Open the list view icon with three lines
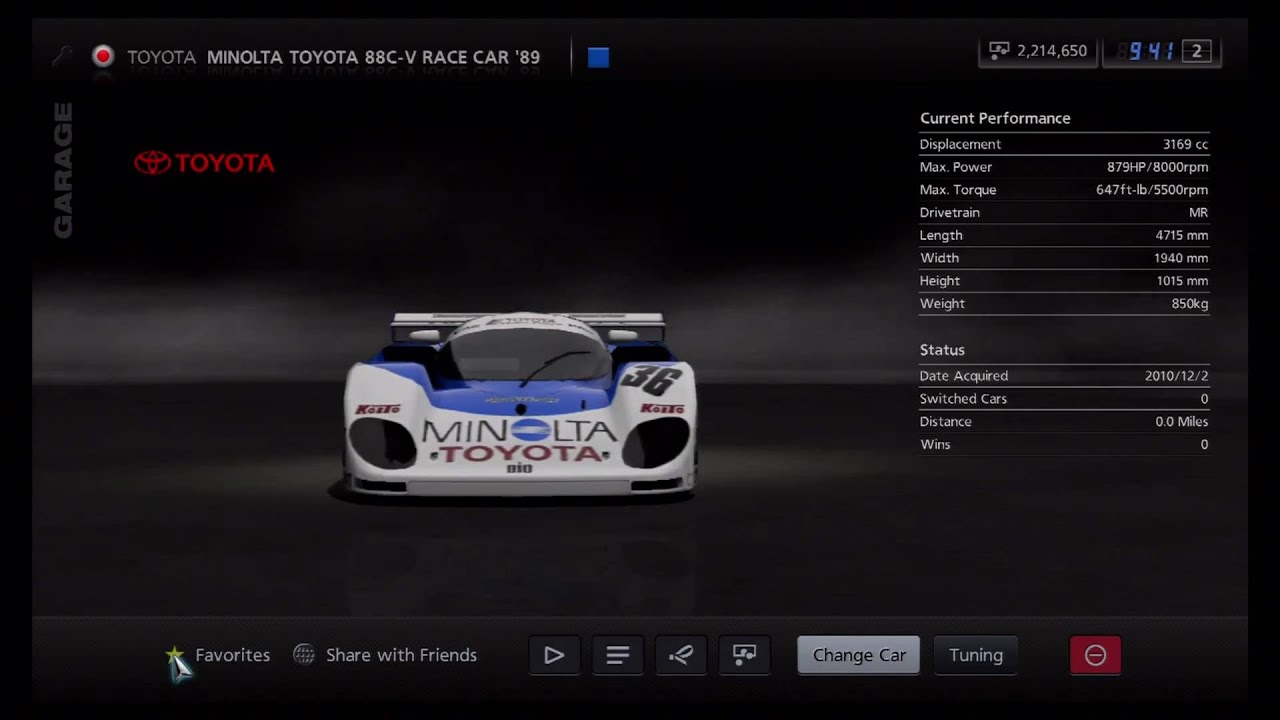The height and width of the screenshot is (720, 1280). coord(618,655)
